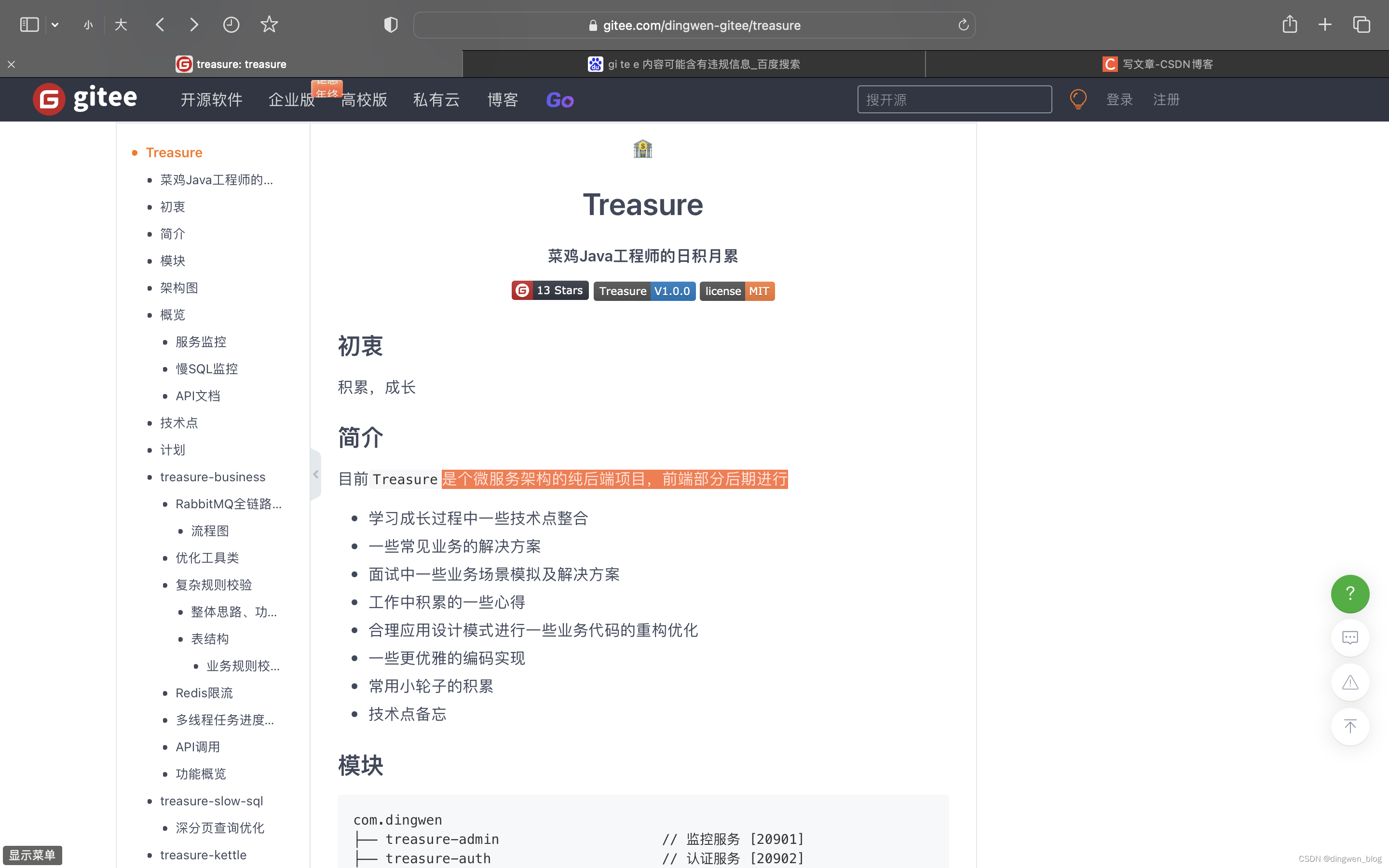The width and height of the screenshot is (1389, 868).
Task: Jump to treasure-business outline entry
Action: tap(212, 476)
